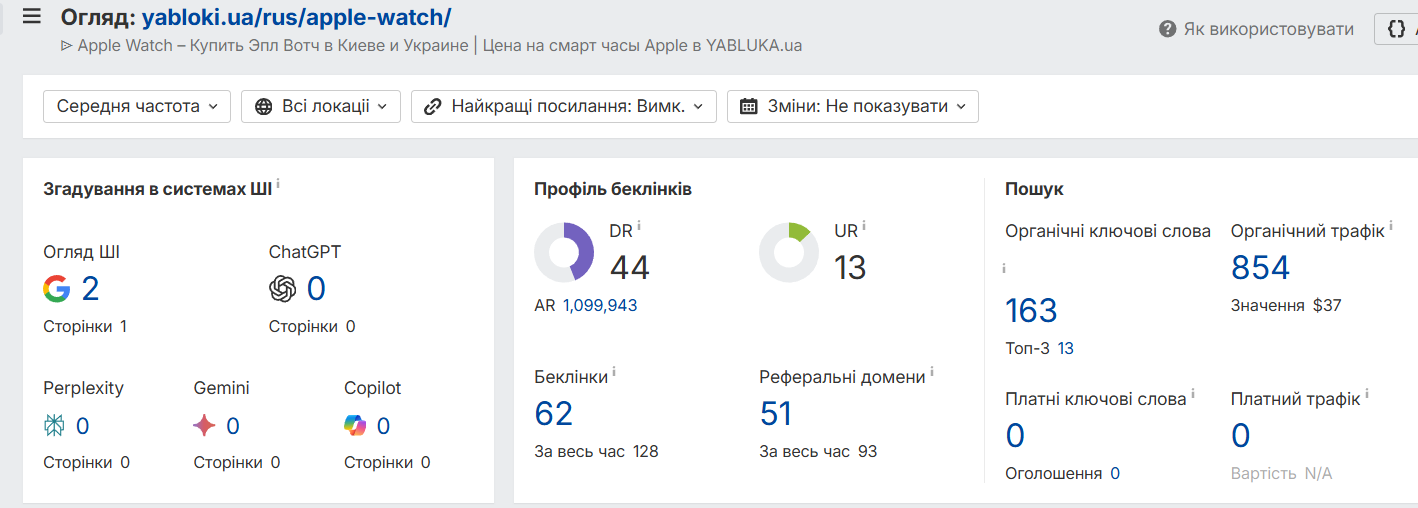This screenshot has height=508, width=1418.
Task: Click Реферальні домени value 51
Action: point(776,413)
